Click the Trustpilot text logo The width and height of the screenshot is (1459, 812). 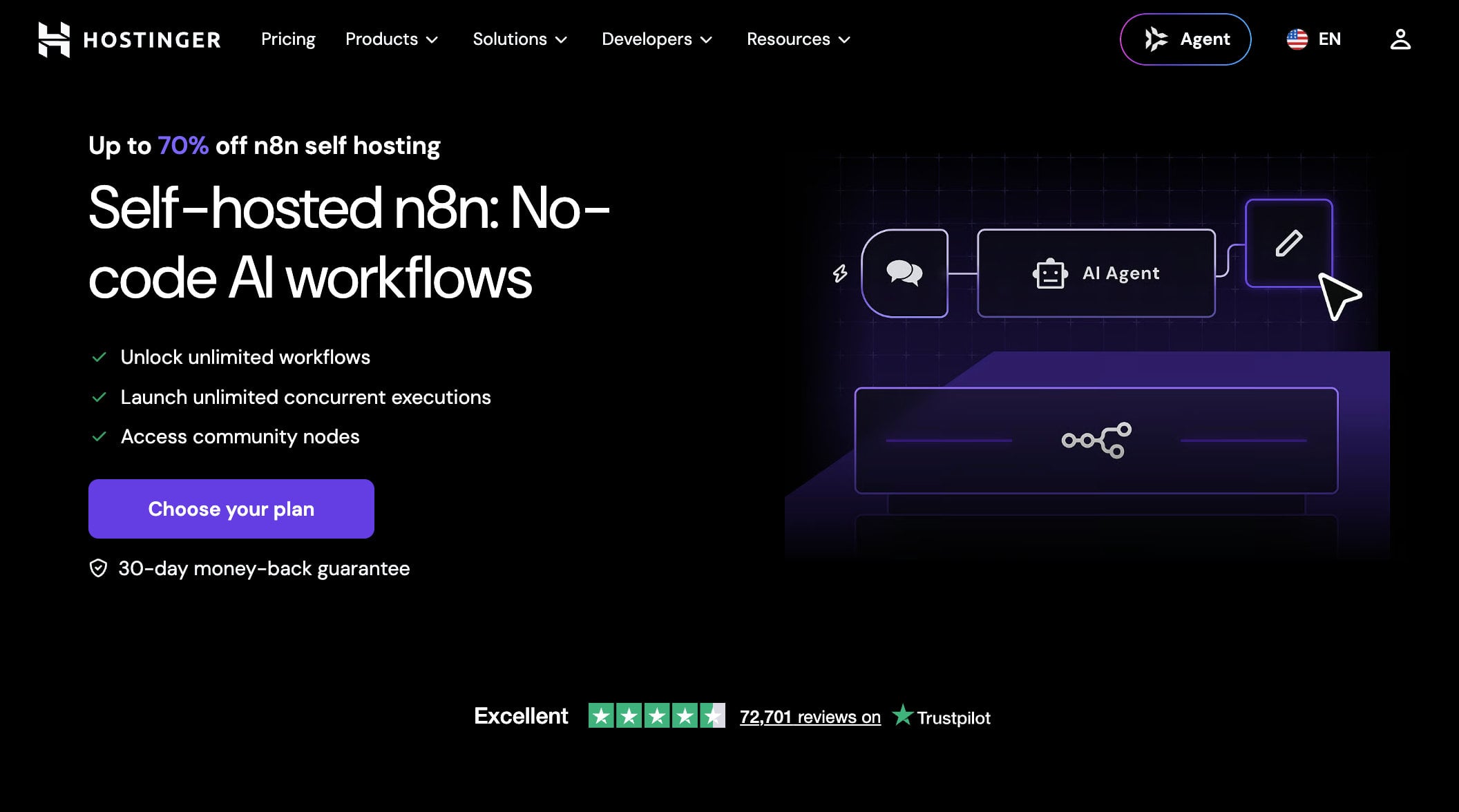pos(953,718)
